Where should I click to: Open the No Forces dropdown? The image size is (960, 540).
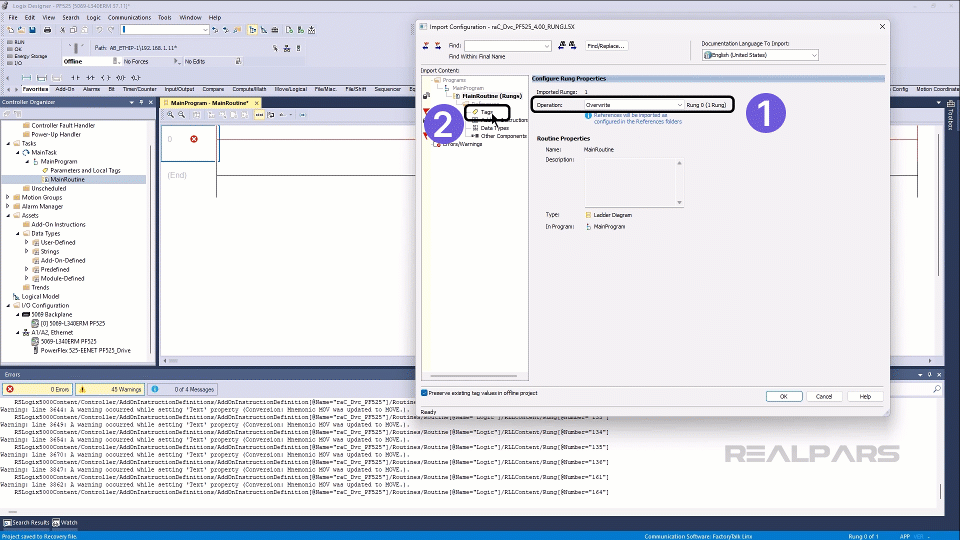(177, 61)
